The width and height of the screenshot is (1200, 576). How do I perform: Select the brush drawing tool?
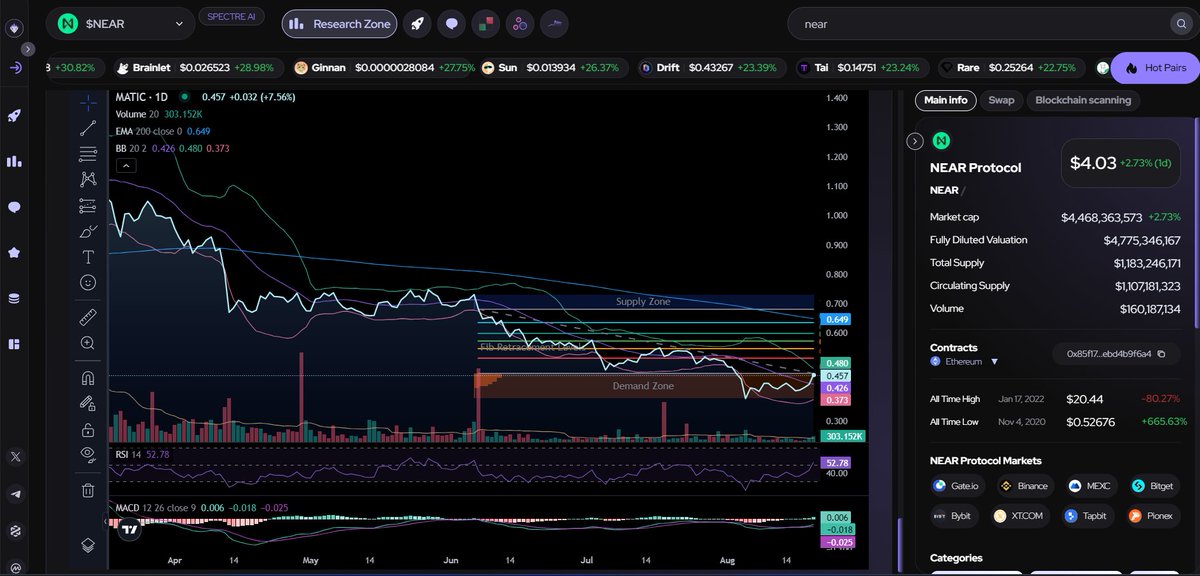point(88,231)
